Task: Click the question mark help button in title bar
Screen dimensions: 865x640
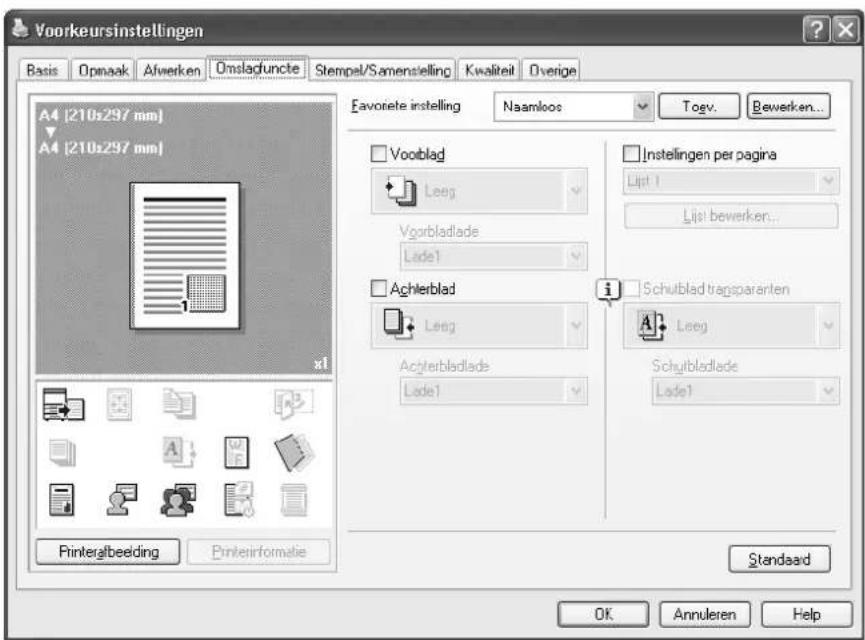Action: (817, 29)
